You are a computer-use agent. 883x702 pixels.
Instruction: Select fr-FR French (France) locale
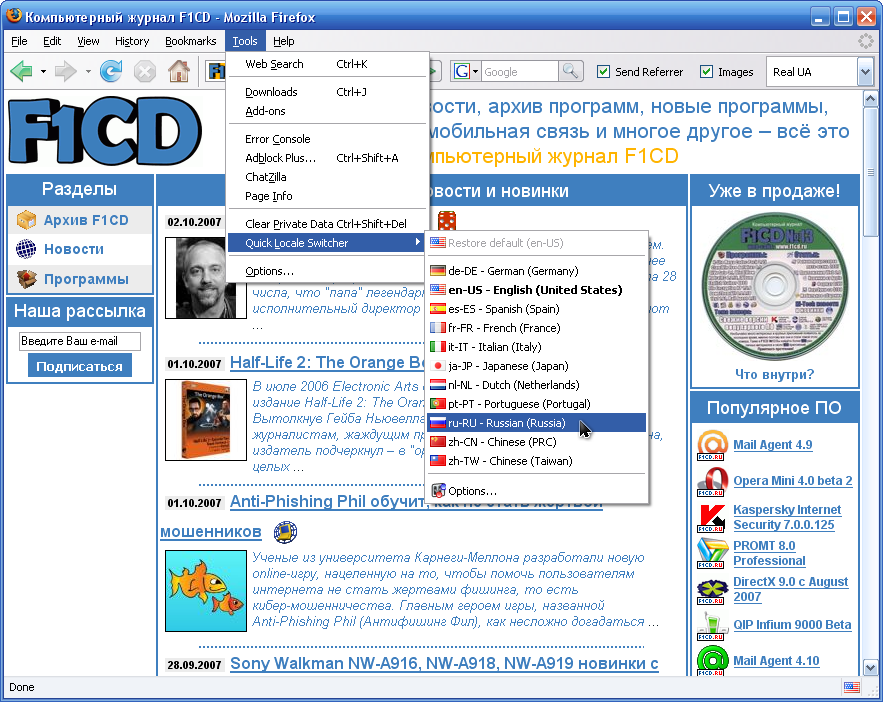[536, 328]
